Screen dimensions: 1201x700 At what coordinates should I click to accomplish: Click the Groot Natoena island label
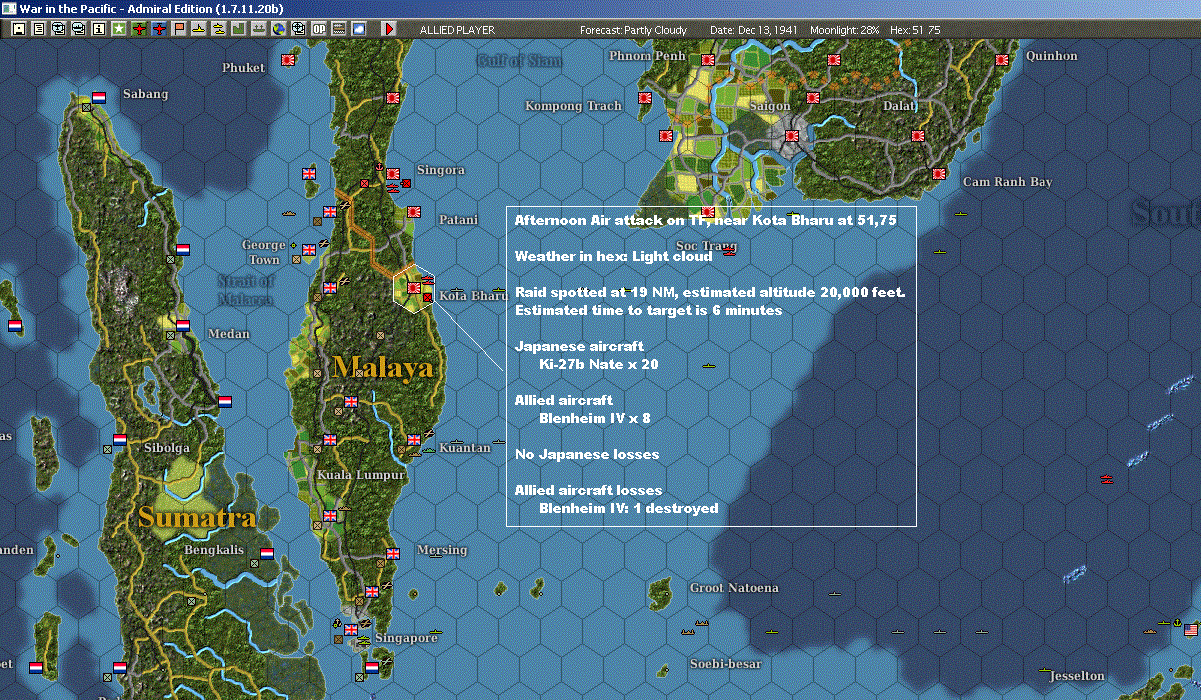pyautogui.click(x=734, y=588)
